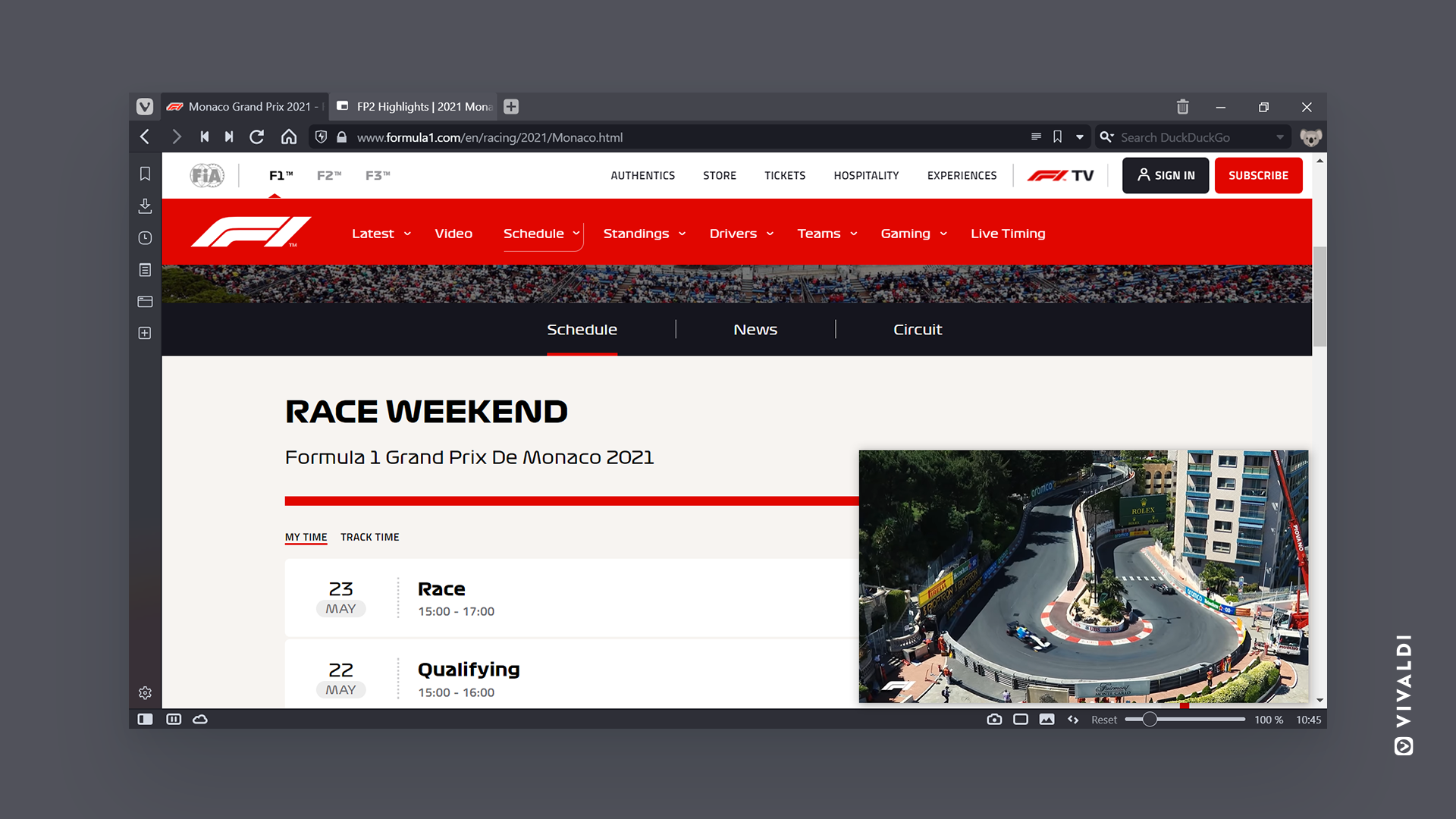Viewport: 1456px width, 819px height.
Task: Expand the address bar history dropdown
Action: pos(1079,137)
